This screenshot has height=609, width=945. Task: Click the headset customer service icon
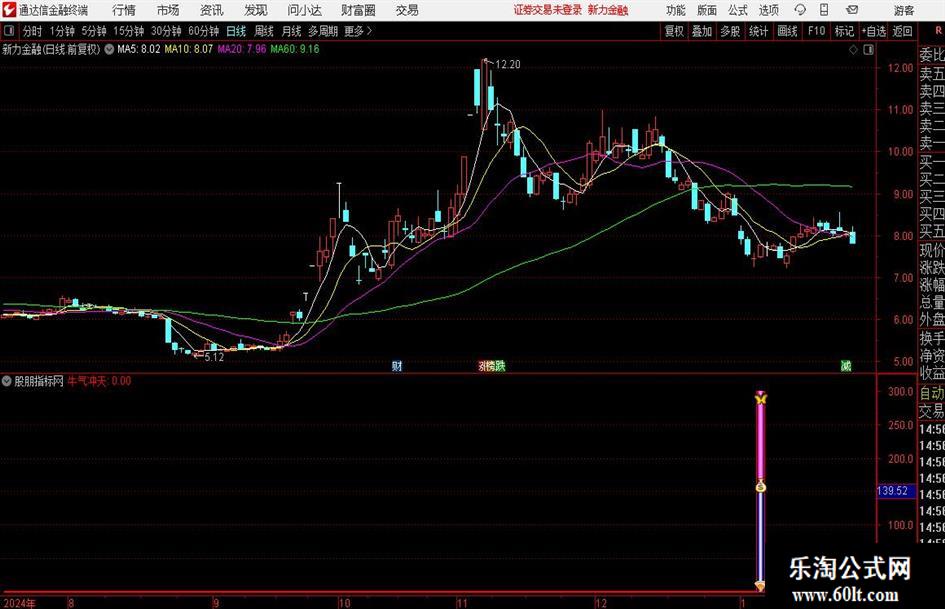(800, 10)
